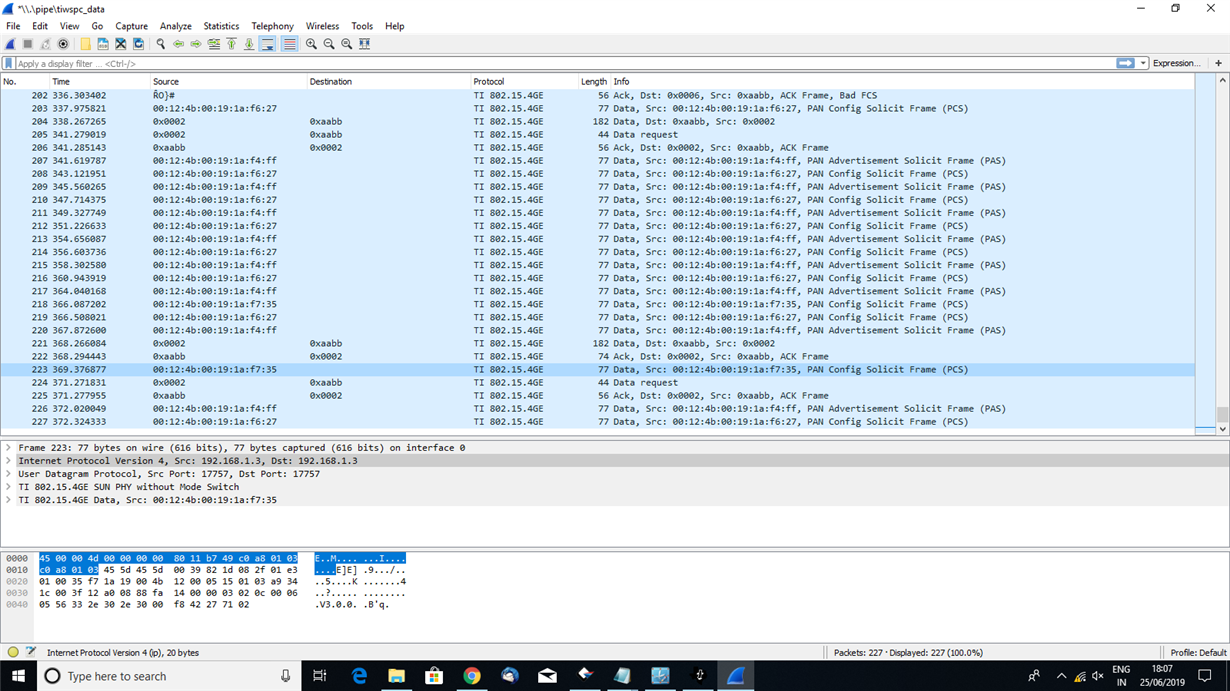Jump to the first packet
This screenshot has width=1230, height=691.
point(231,44)
